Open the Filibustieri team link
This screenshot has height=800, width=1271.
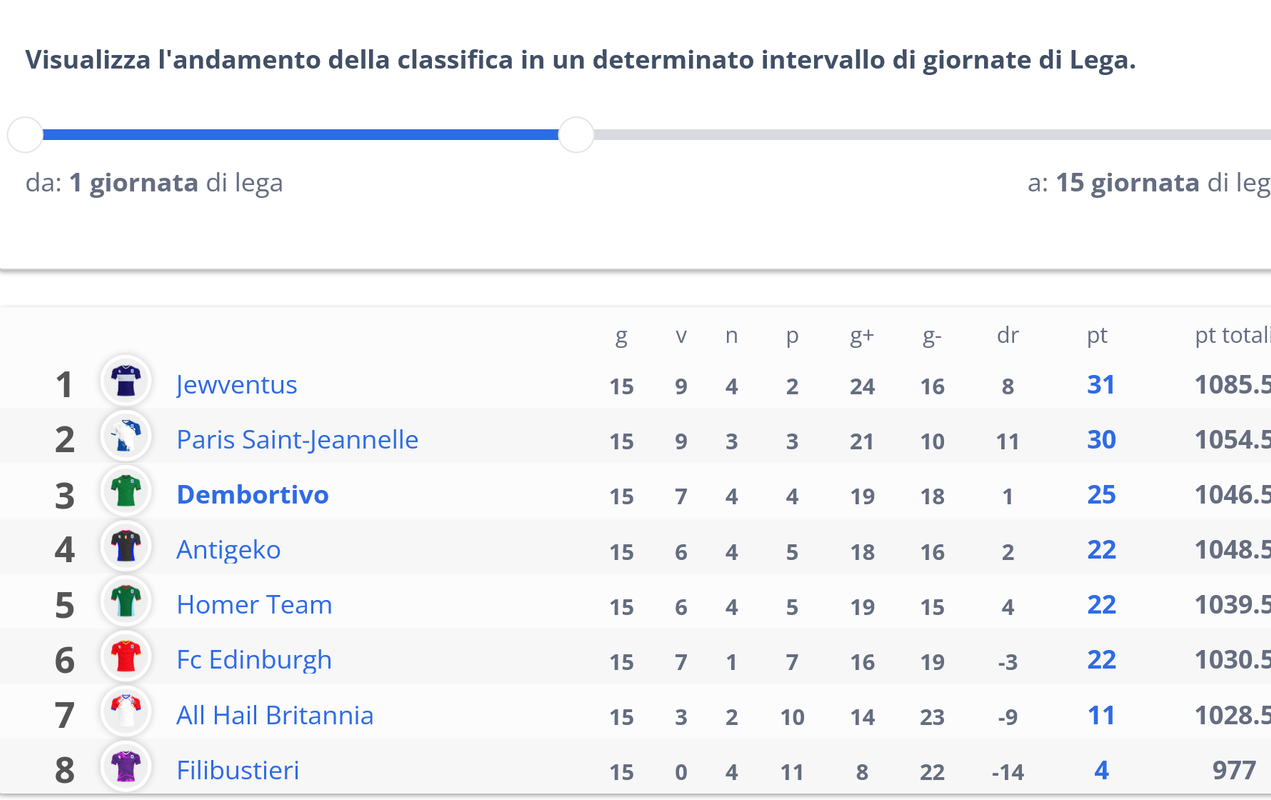[x=238, y=771]
